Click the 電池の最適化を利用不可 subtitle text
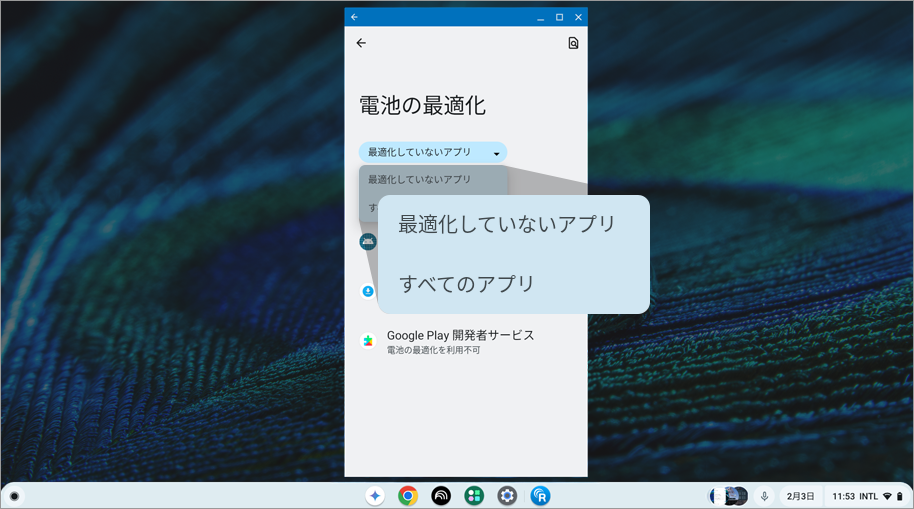Screen dimensions: 914x509 [434, 350]
